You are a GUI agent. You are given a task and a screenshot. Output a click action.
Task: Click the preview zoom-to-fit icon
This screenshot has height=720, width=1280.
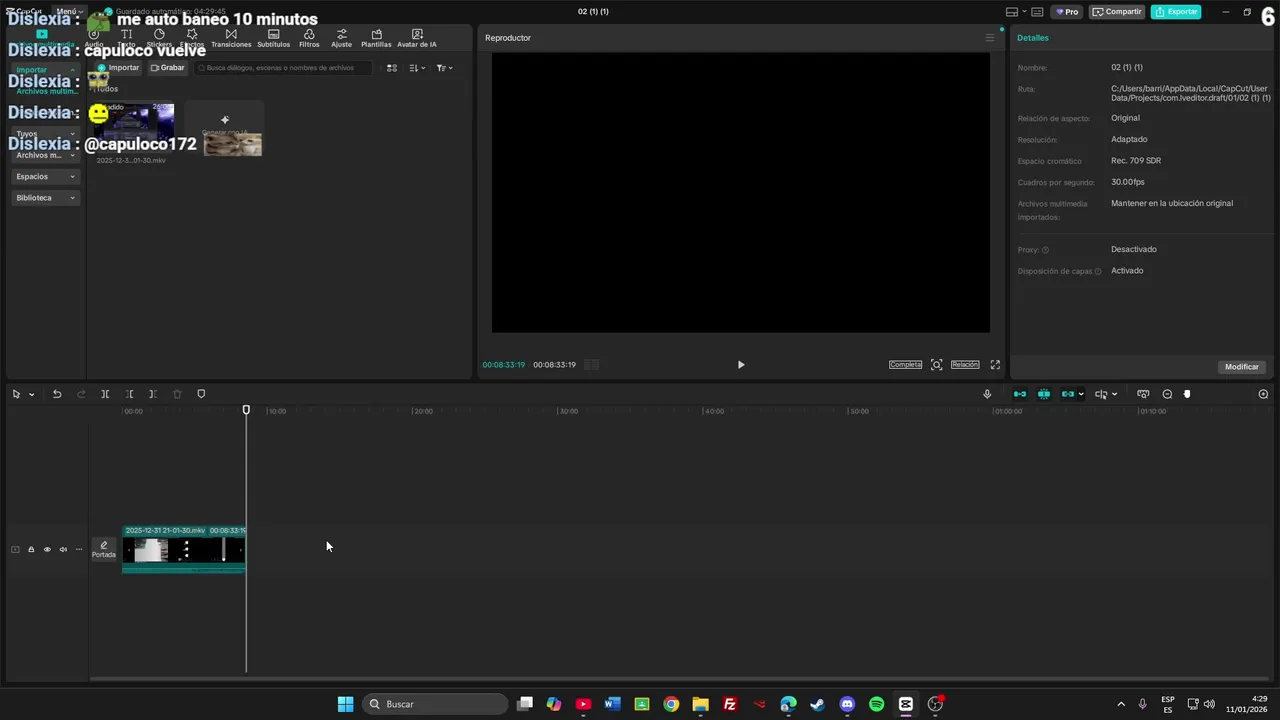937,365
